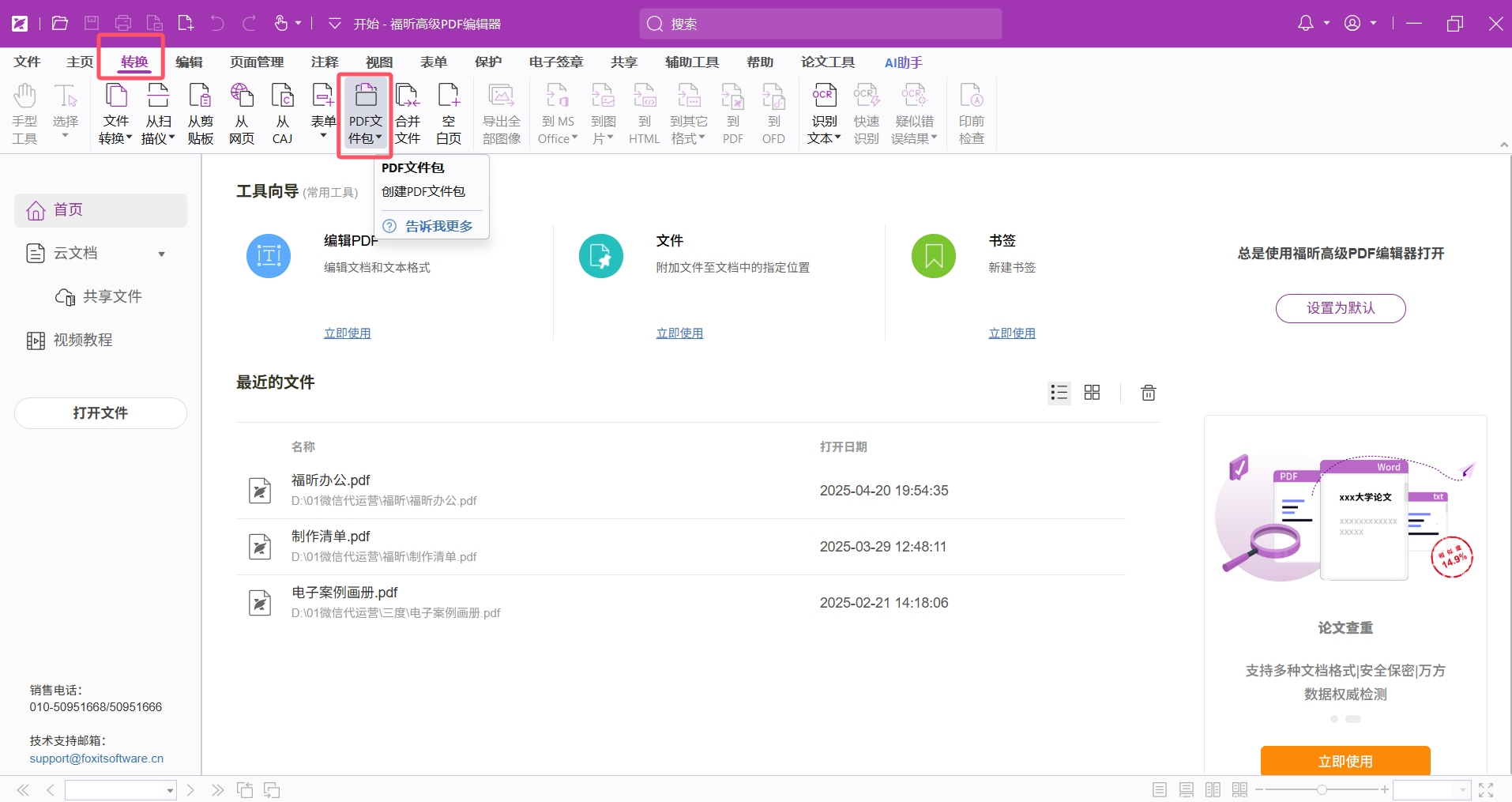
Task: Click the 搜索 search field
Action: (820, 24)
